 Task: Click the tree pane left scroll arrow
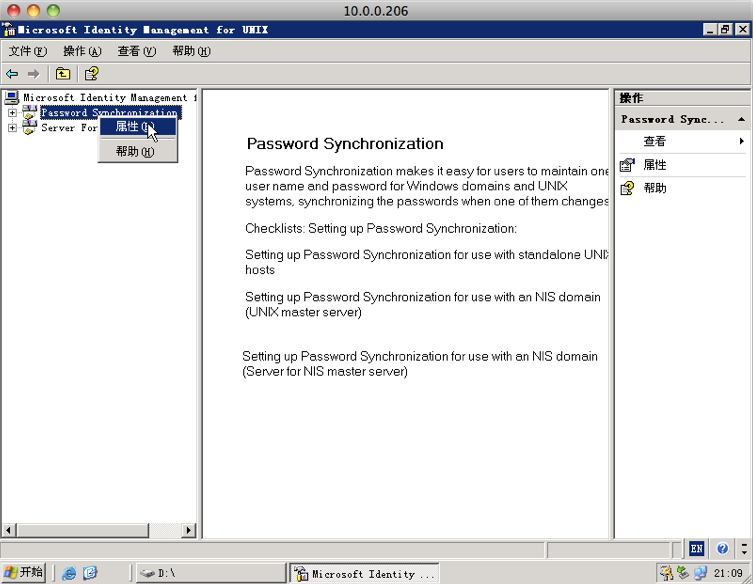click(8, 530)
